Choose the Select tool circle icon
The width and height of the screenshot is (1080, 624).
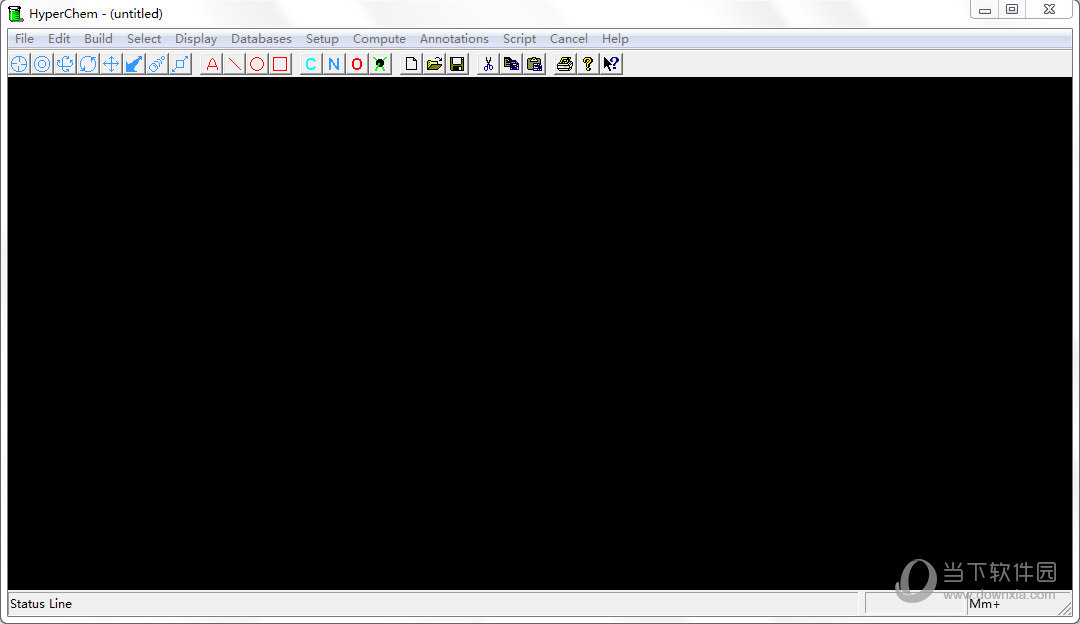click(42, 64)
